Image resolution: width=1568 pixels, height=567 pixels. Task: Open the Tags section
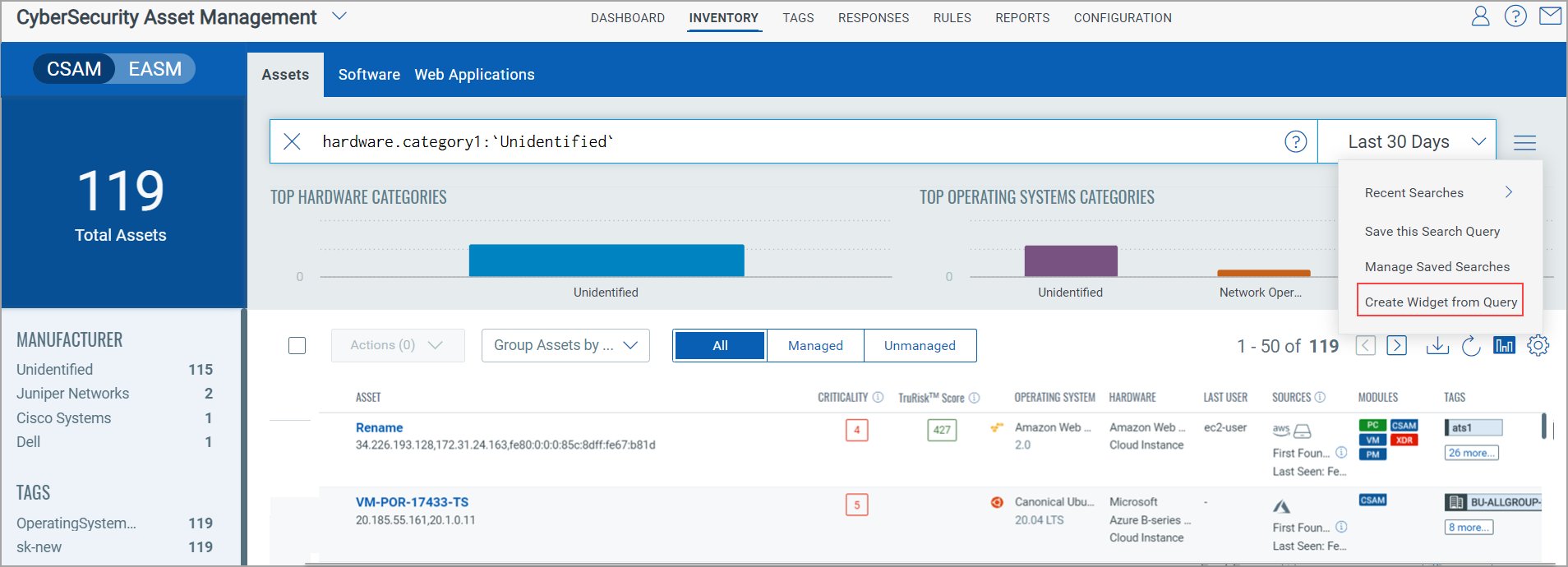click(798, 18)
